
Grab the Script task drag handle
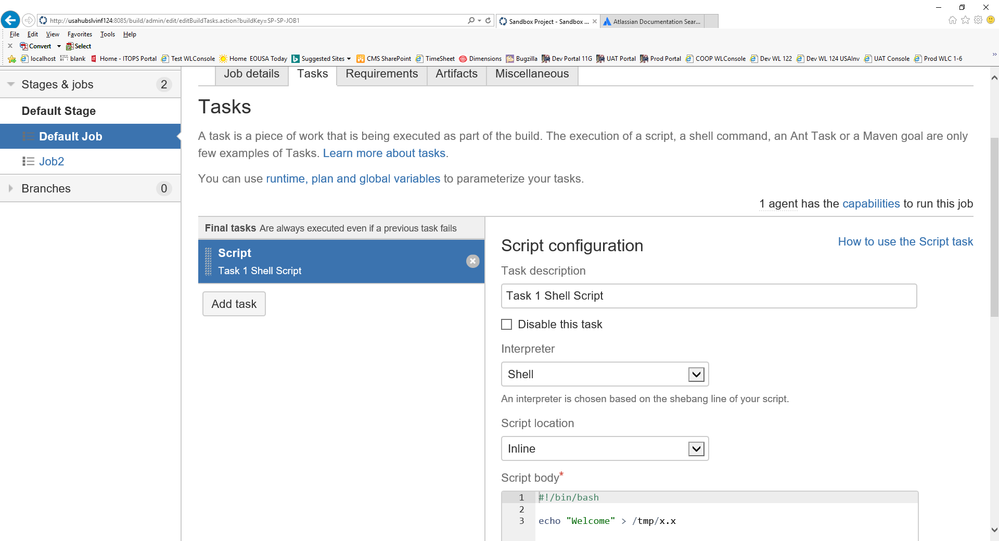[x=208, y=261]
